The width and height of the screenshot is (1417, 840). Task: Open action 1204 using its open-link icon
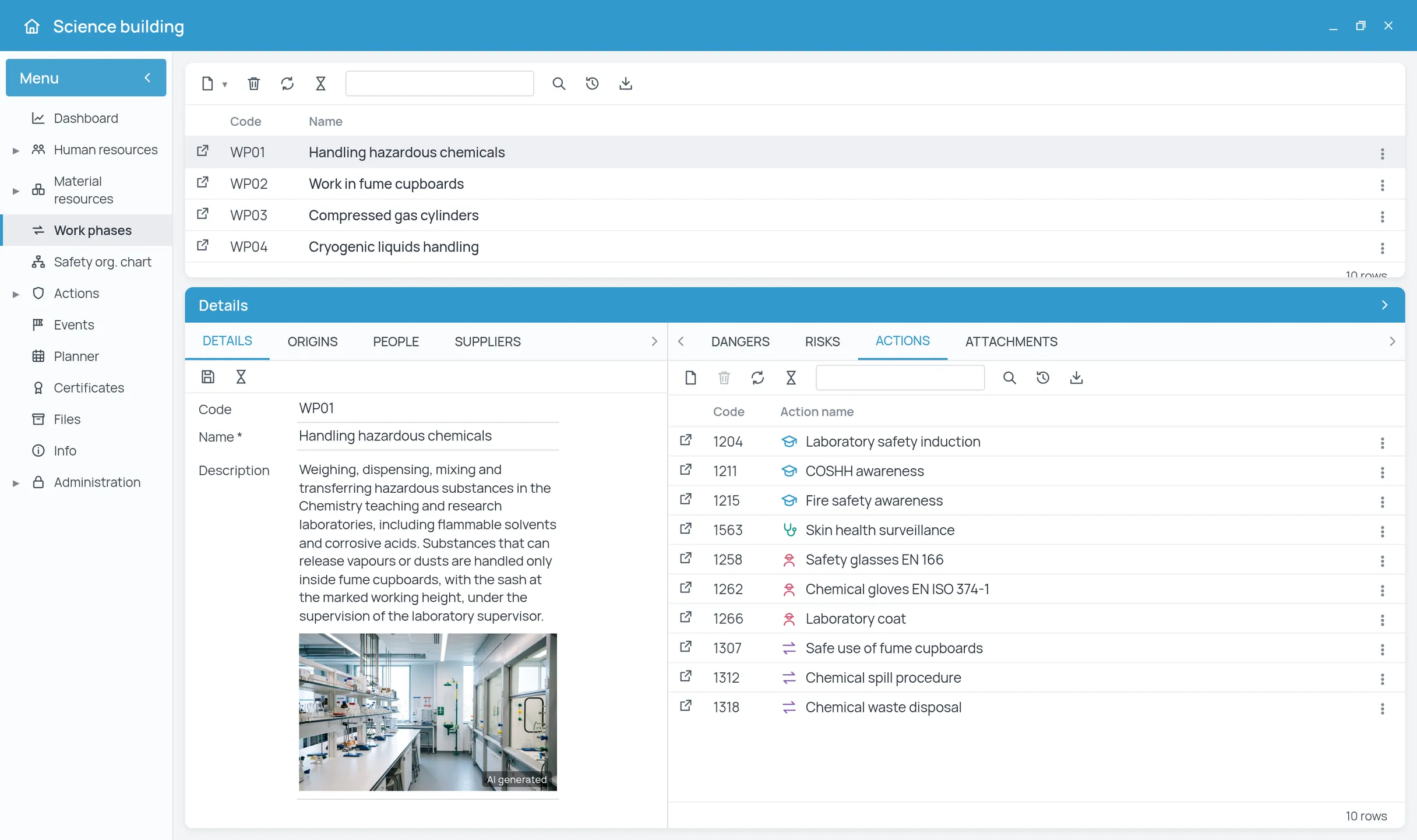686,441
